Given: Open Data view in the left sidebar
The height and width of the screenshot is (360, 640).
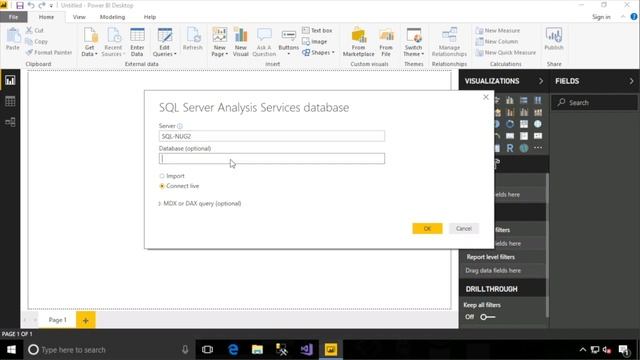Looking at the screenshot, I should [x=10, y=101].
